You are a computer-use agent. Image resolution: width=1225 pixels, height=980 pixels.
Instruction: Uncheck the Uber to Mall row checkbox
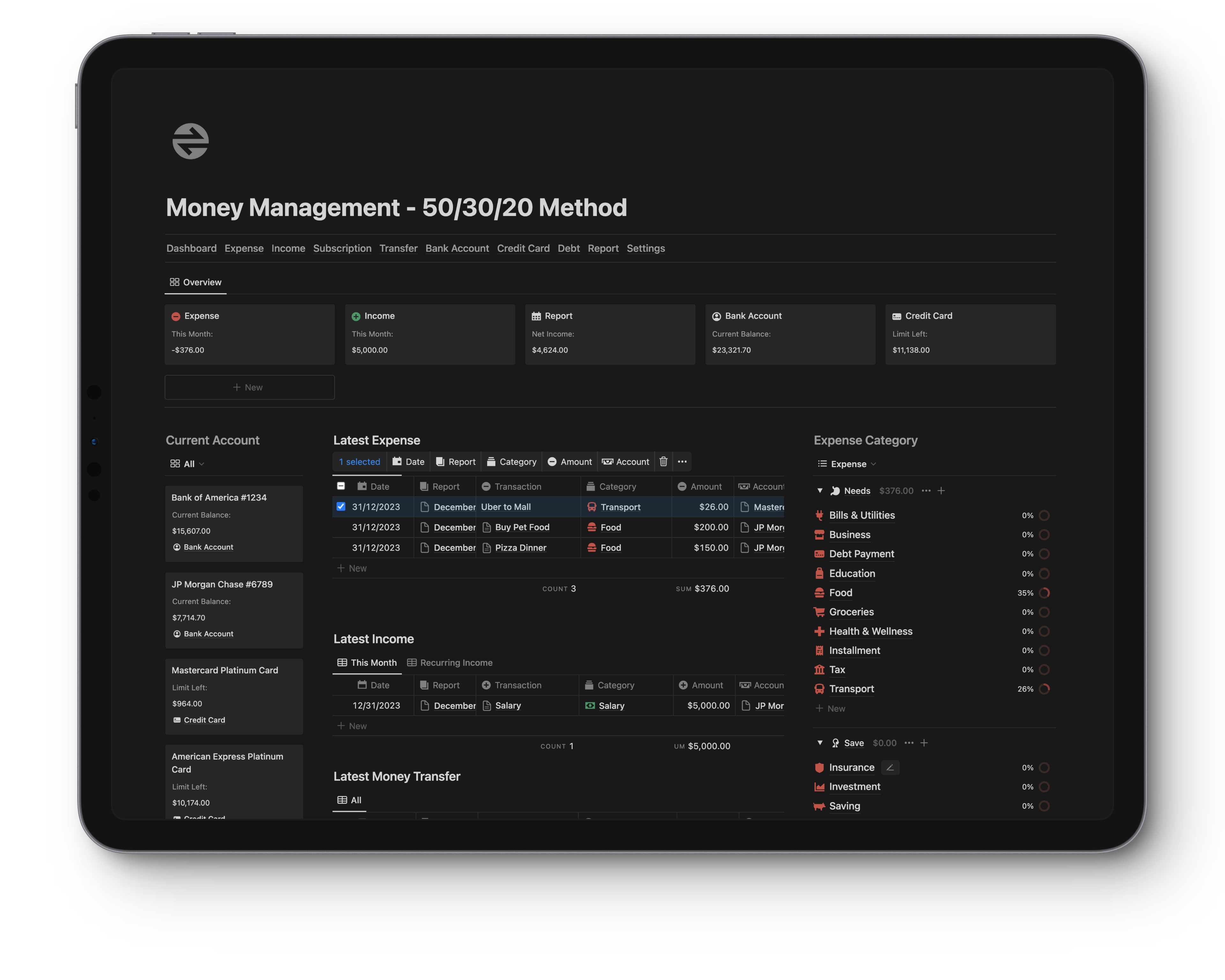tap(341, 506)
